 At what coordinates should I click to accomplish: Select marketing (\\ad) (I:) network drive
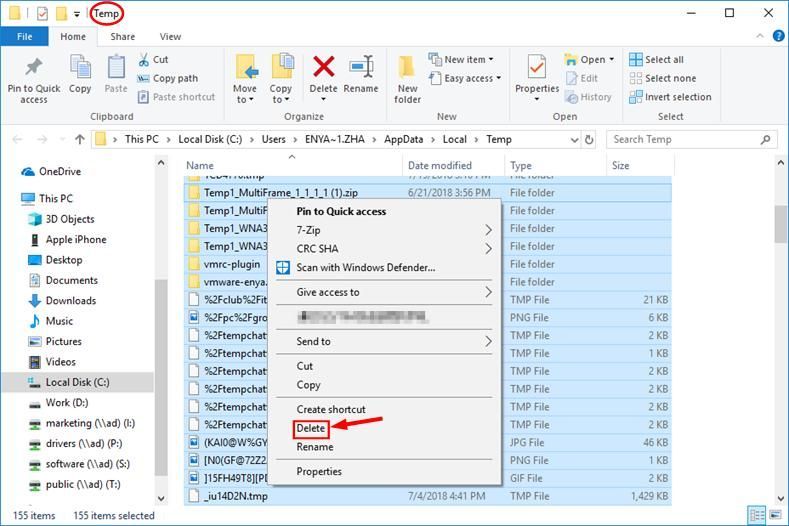[82, 423]
